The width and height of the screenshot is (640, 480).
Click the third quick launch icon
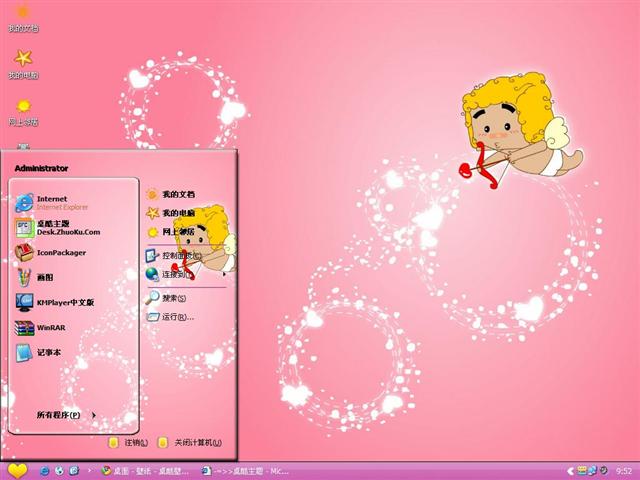click(74, 471)
